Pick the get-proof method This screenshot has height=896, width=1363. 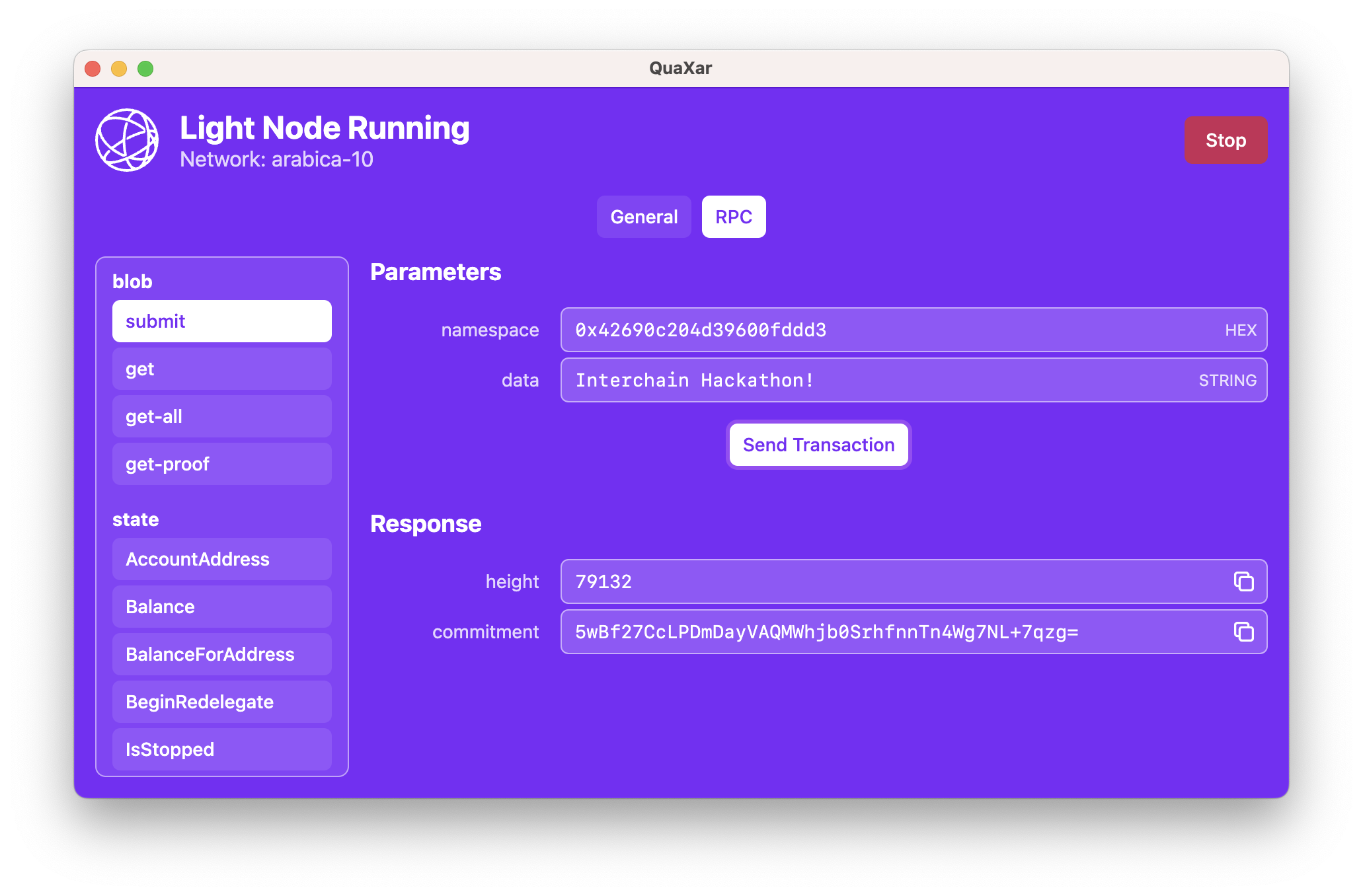coord(221,464)
